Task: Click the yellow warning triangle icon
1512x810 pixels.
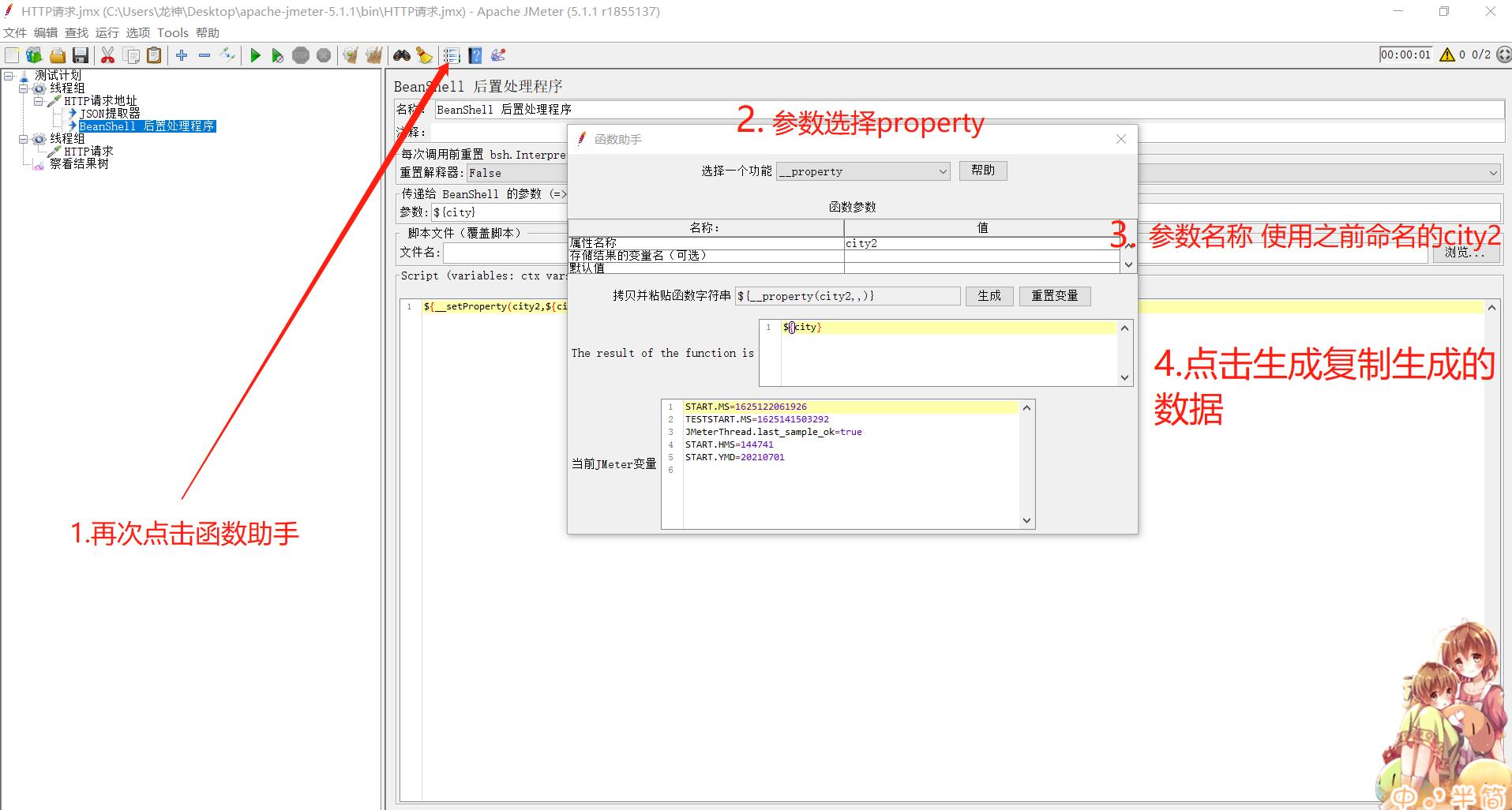Action: 1447,54
